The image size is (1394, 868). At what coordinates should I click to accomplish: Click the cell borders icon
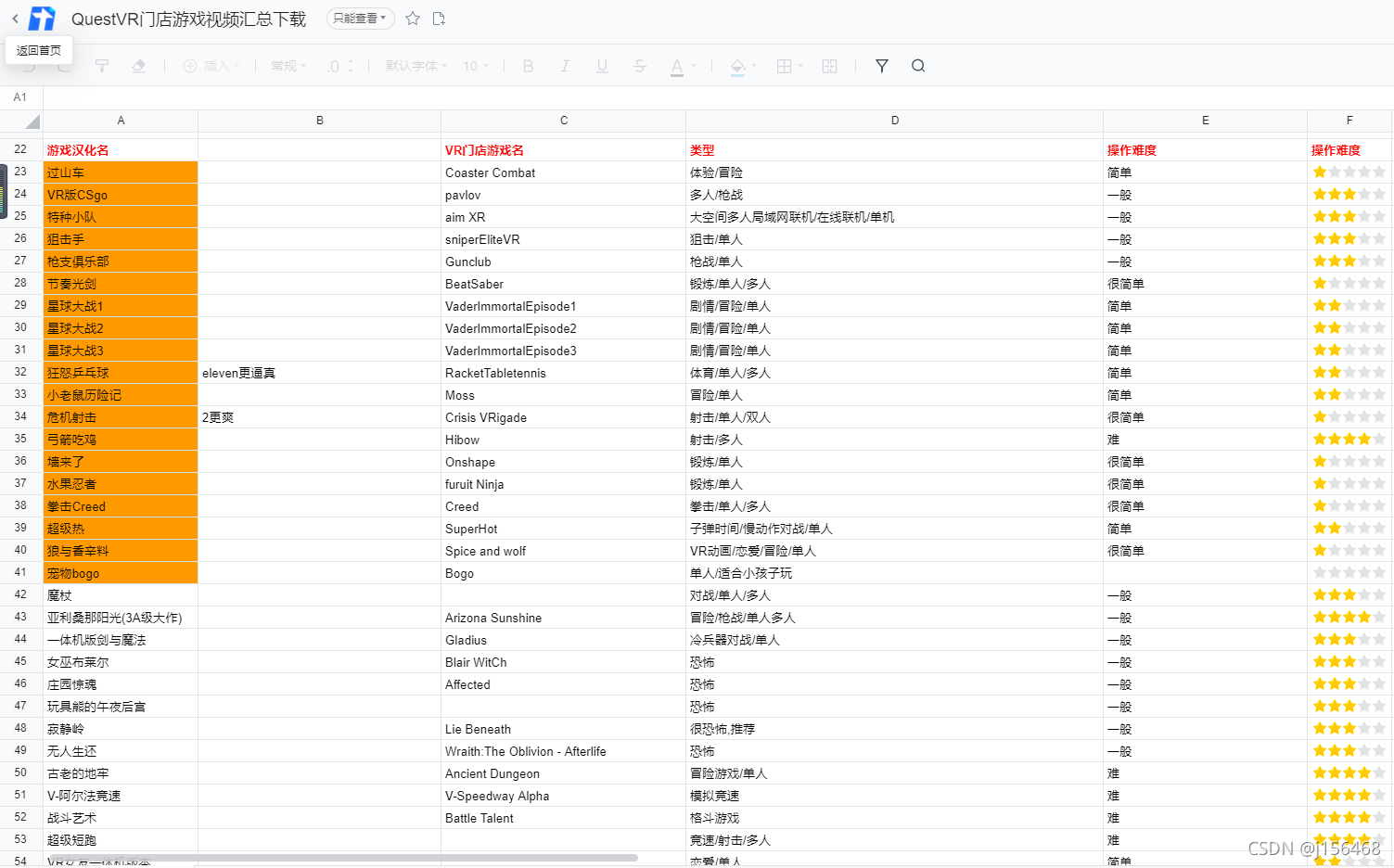coord(784,66)
